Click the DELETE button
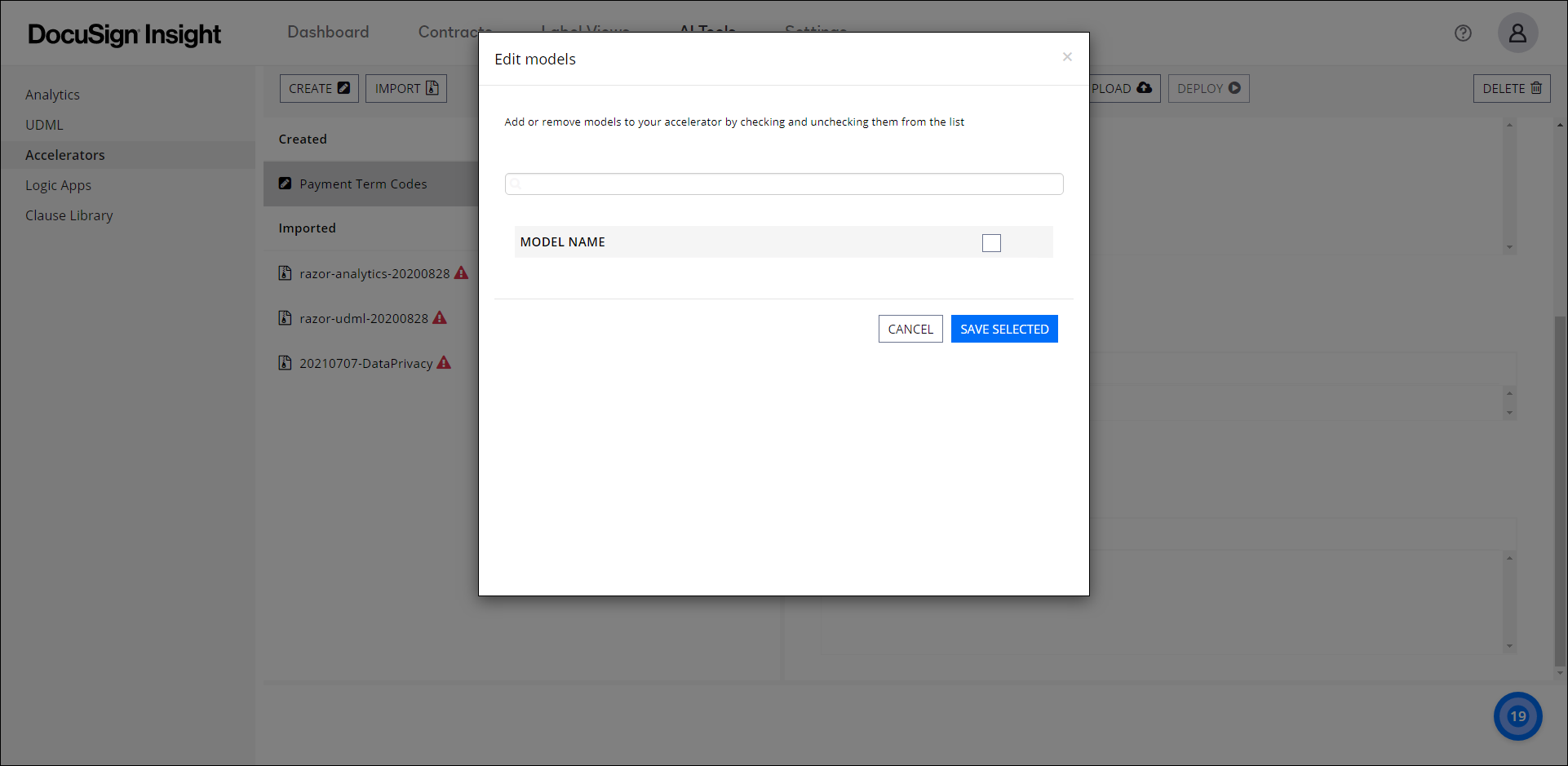 click(1512, 88)
